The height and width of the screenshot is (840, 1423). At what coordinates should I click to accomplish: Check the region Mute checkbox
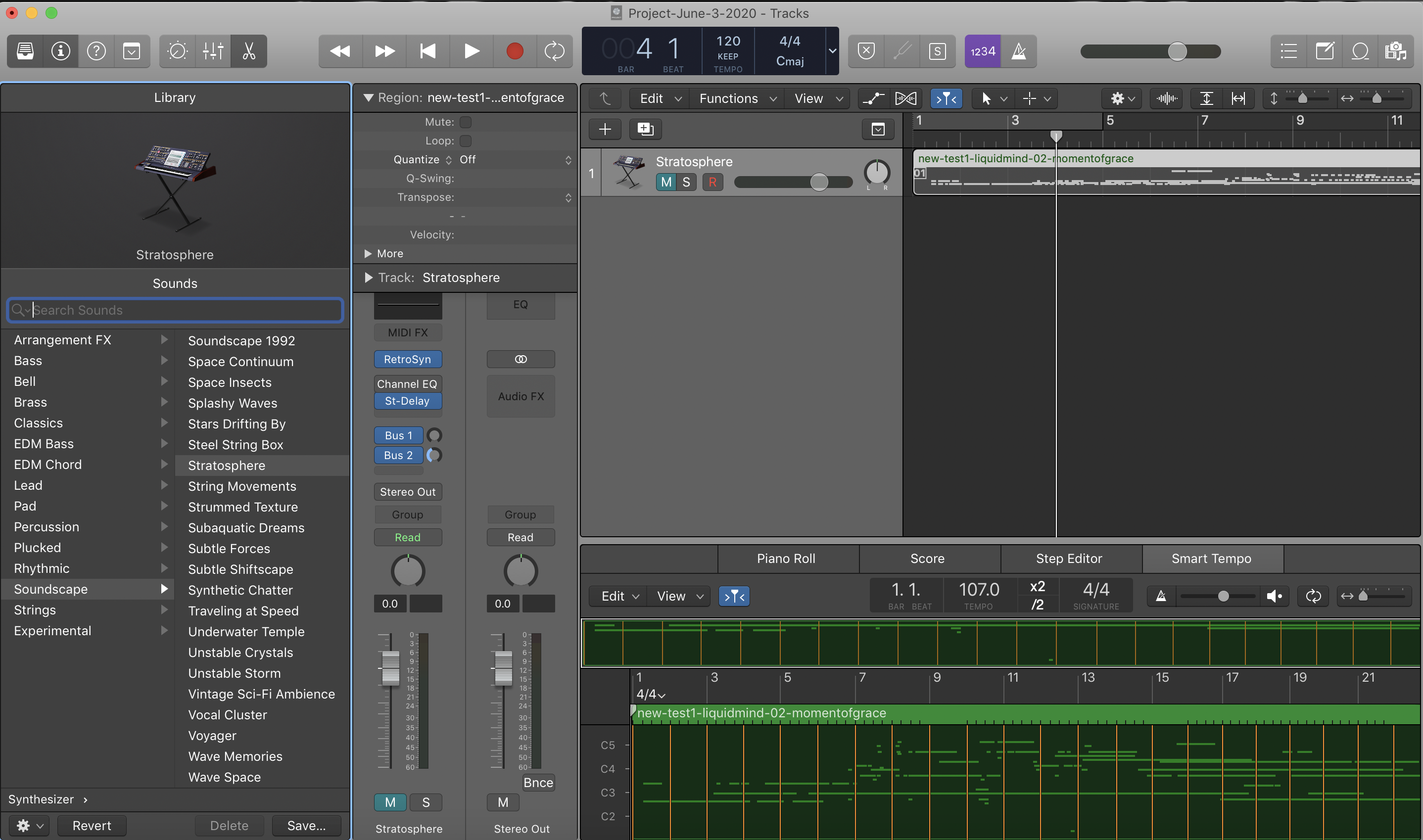(465, 122)
